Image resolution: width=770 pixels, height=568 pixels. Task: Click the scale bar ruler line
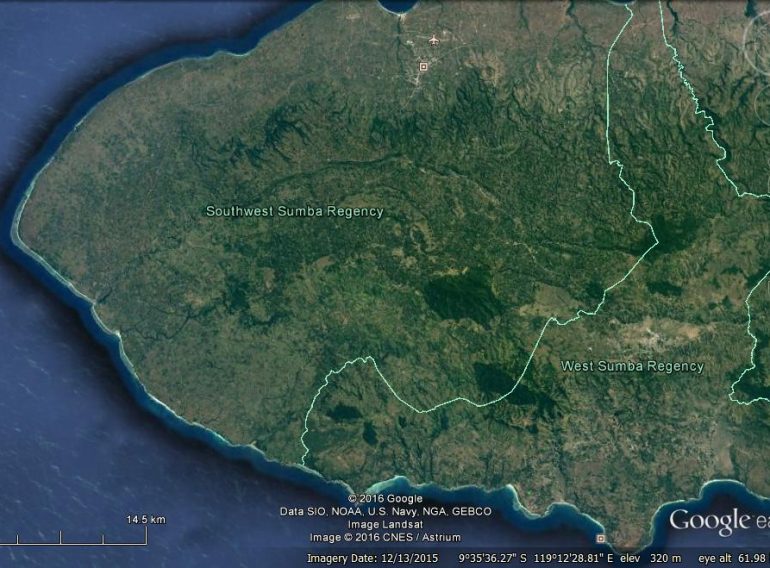point(75,538)
